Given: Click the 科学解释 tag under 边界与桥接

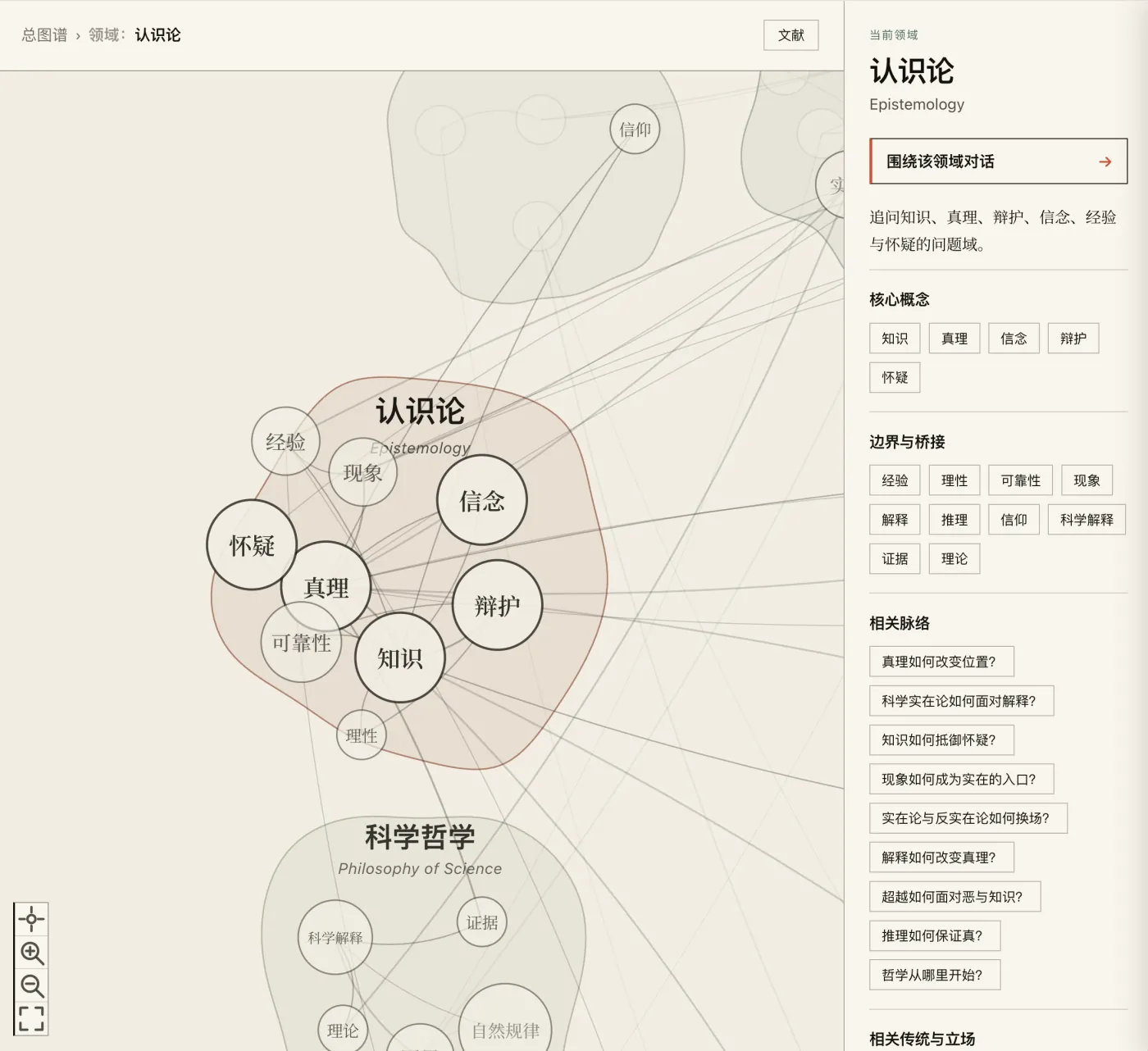Looking at the screenshot, I should (1086, 520).
